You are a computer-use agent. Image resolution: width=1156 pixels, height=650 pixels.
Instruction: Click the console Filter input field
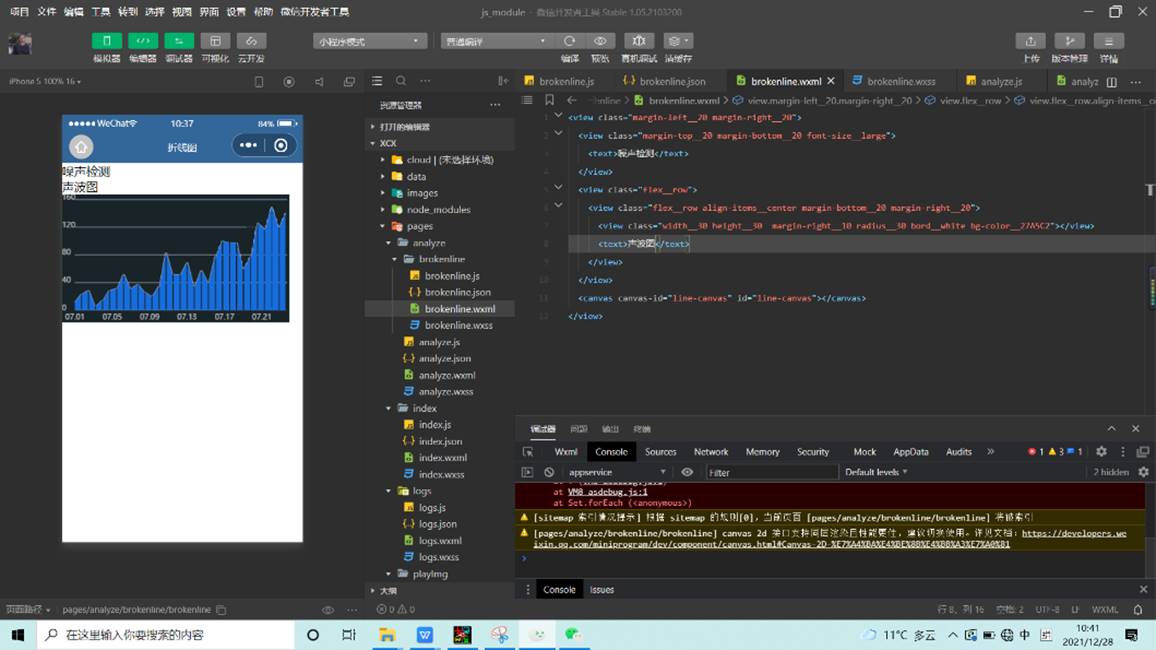[x=772, y=472]
